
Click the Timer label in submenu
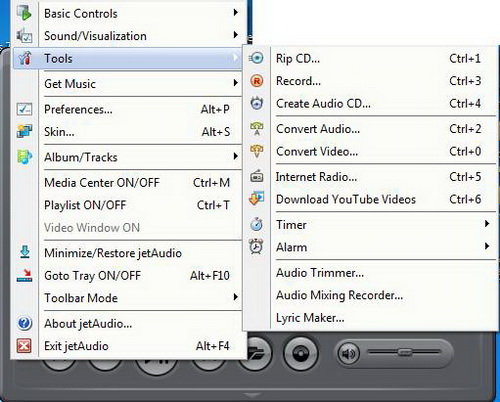coord(291,225)
